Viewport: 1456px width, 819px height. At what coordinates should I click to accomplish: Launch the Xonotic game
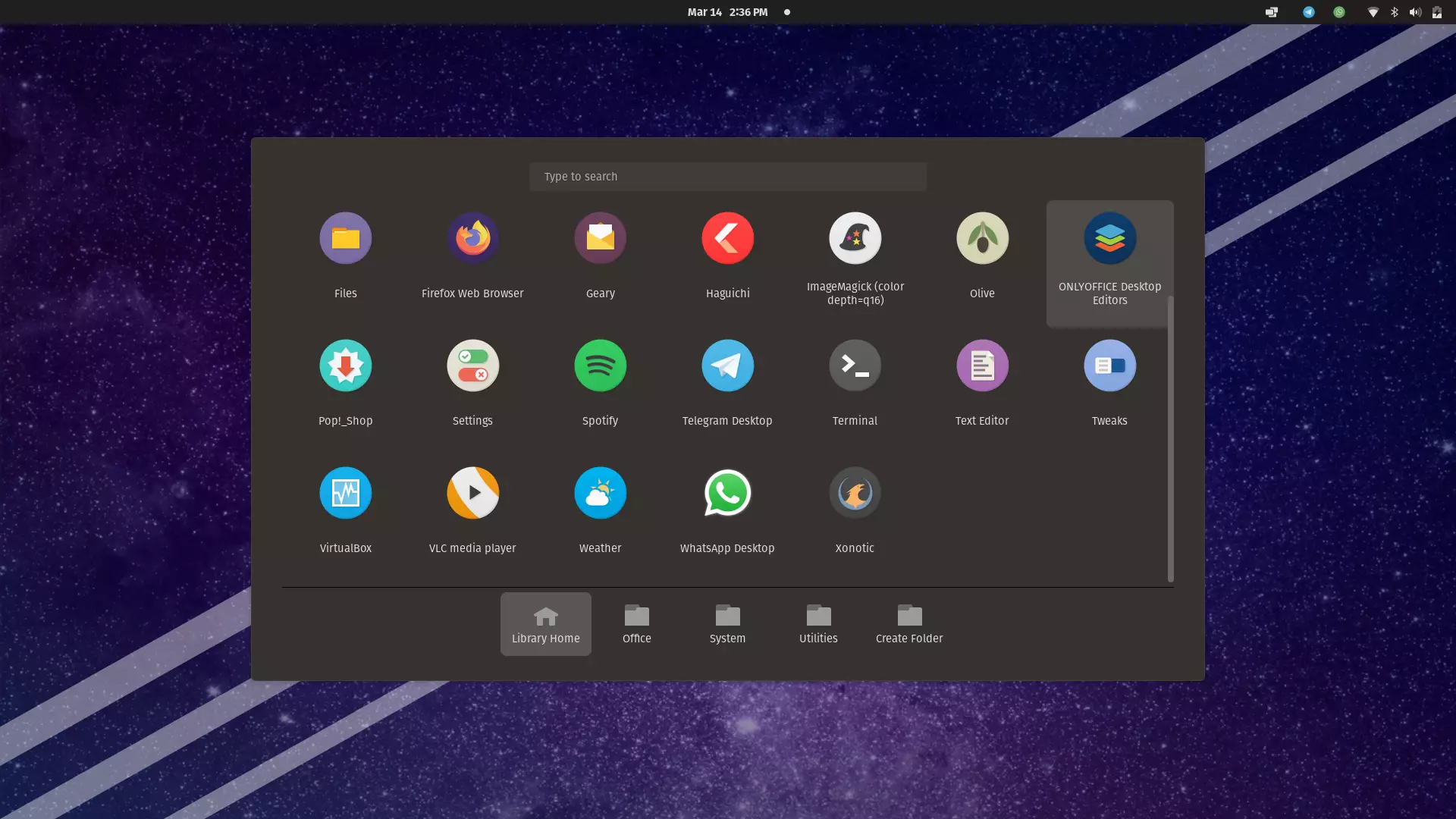click(x=855, y=494)
